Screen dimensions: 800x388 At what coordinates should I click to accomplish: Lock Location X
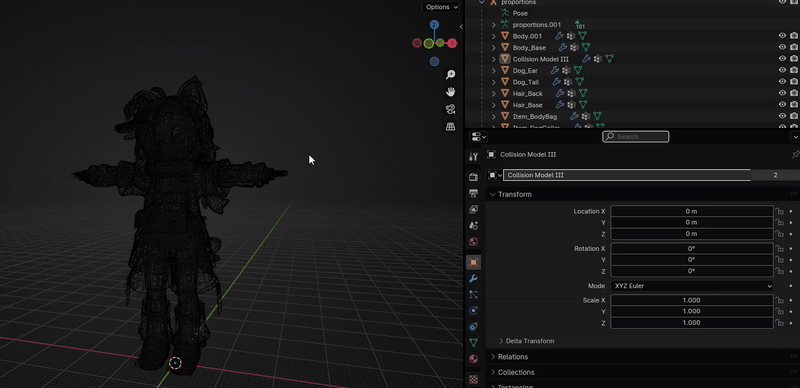779,211
